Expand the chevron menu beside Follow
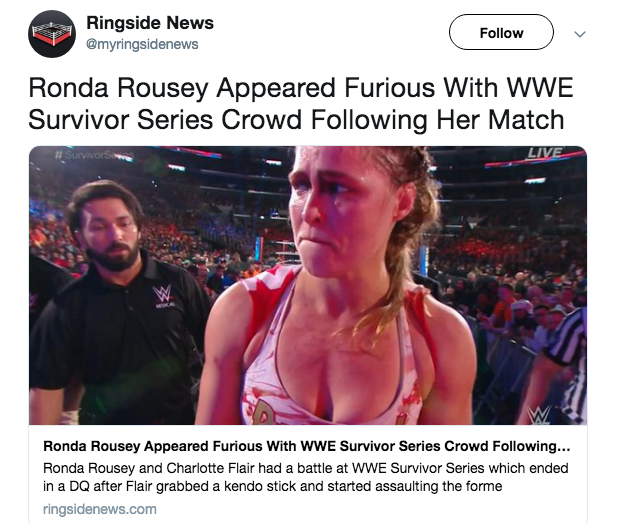Screen dimensions: 620x523 click(x=579, y=34)
